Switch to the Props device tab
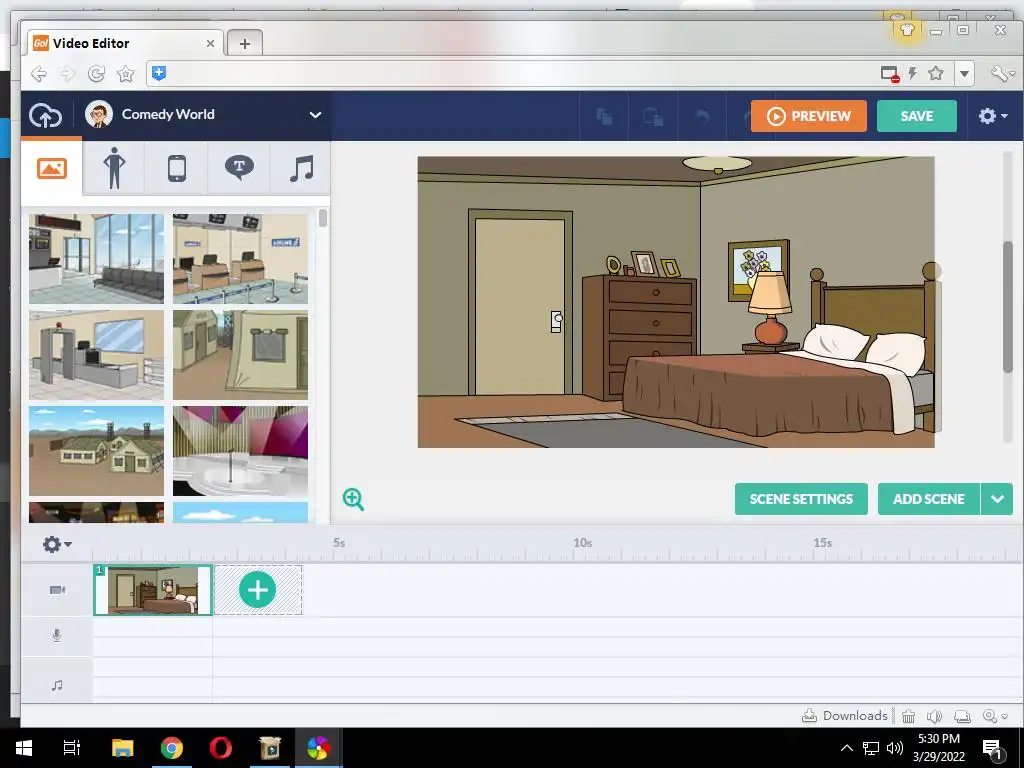Image resolution: width=1024 pixels, height=768 pixels. tap(176, 168)
